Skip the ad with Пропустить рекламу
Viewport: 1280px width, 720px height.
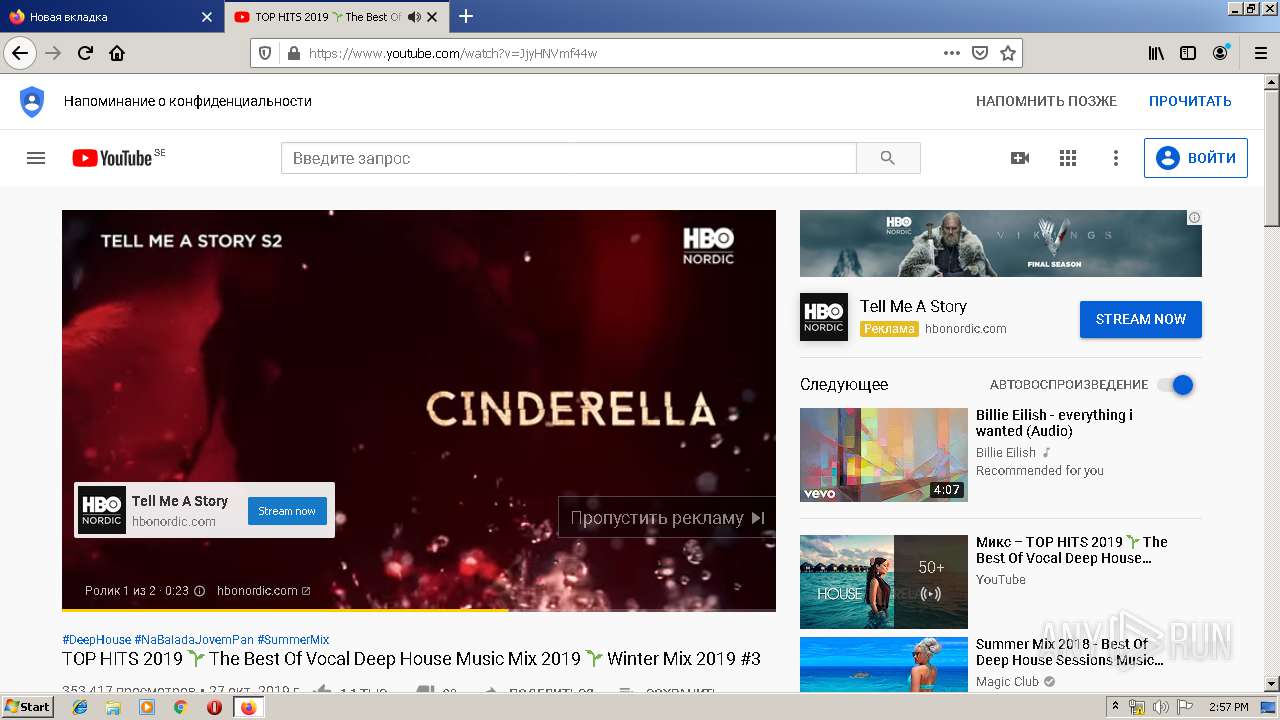coord(667,518)
